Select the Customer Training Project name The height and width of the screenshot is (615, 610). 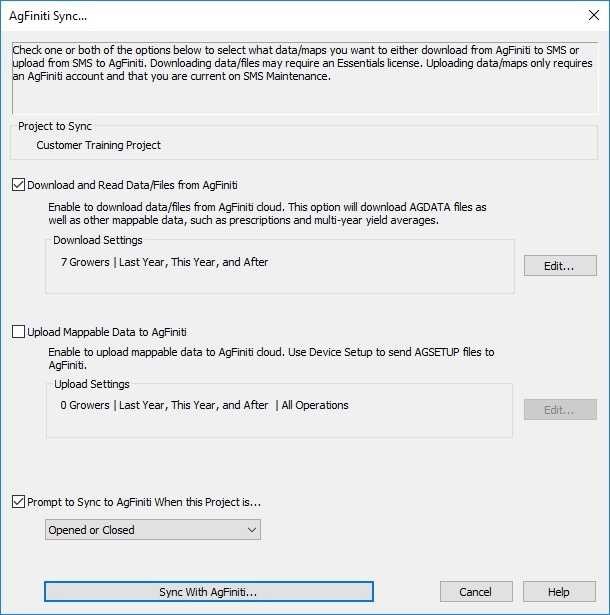pyautogui.click(x=99, y=145)
